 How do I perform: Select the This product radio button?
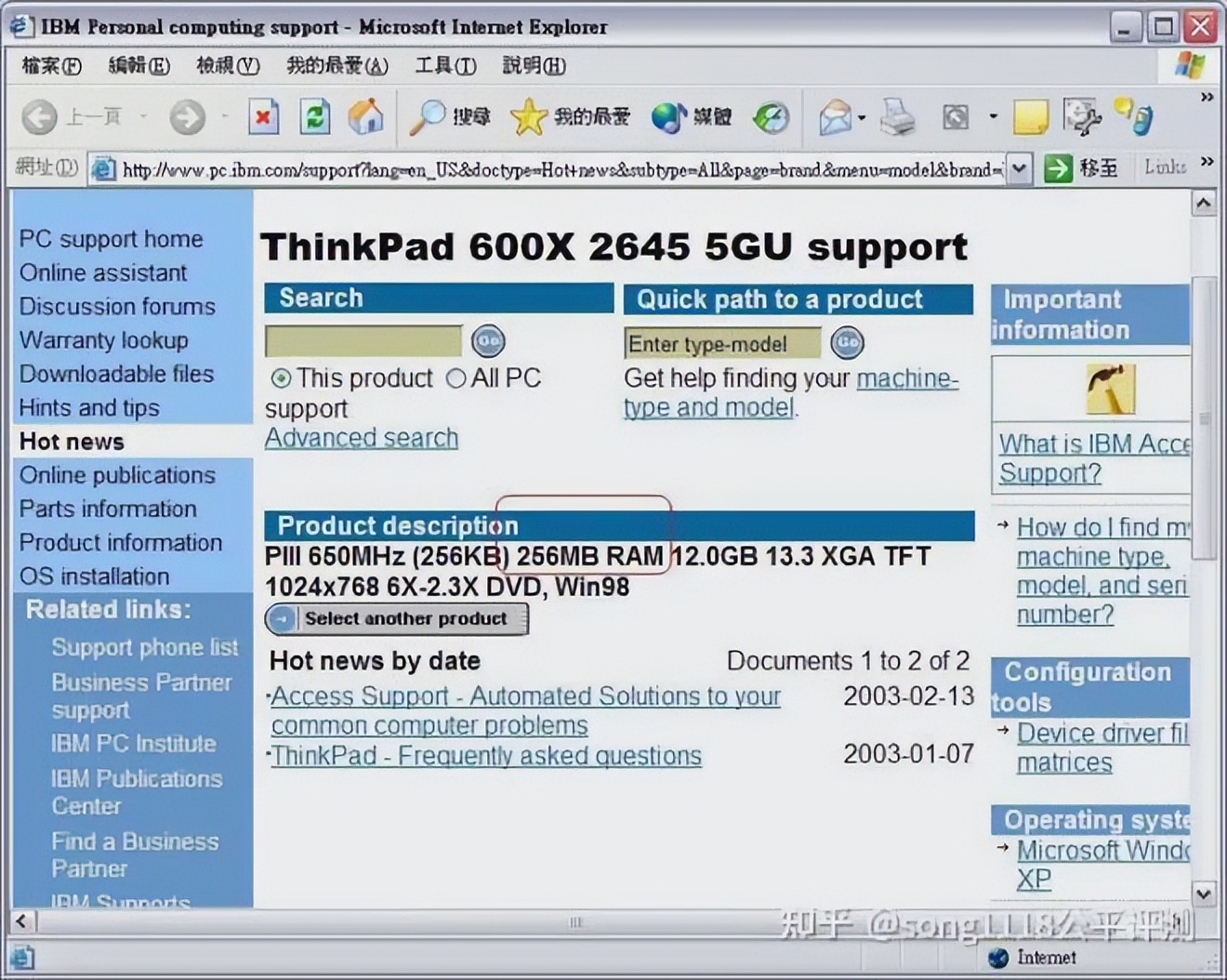click(281, 378)
